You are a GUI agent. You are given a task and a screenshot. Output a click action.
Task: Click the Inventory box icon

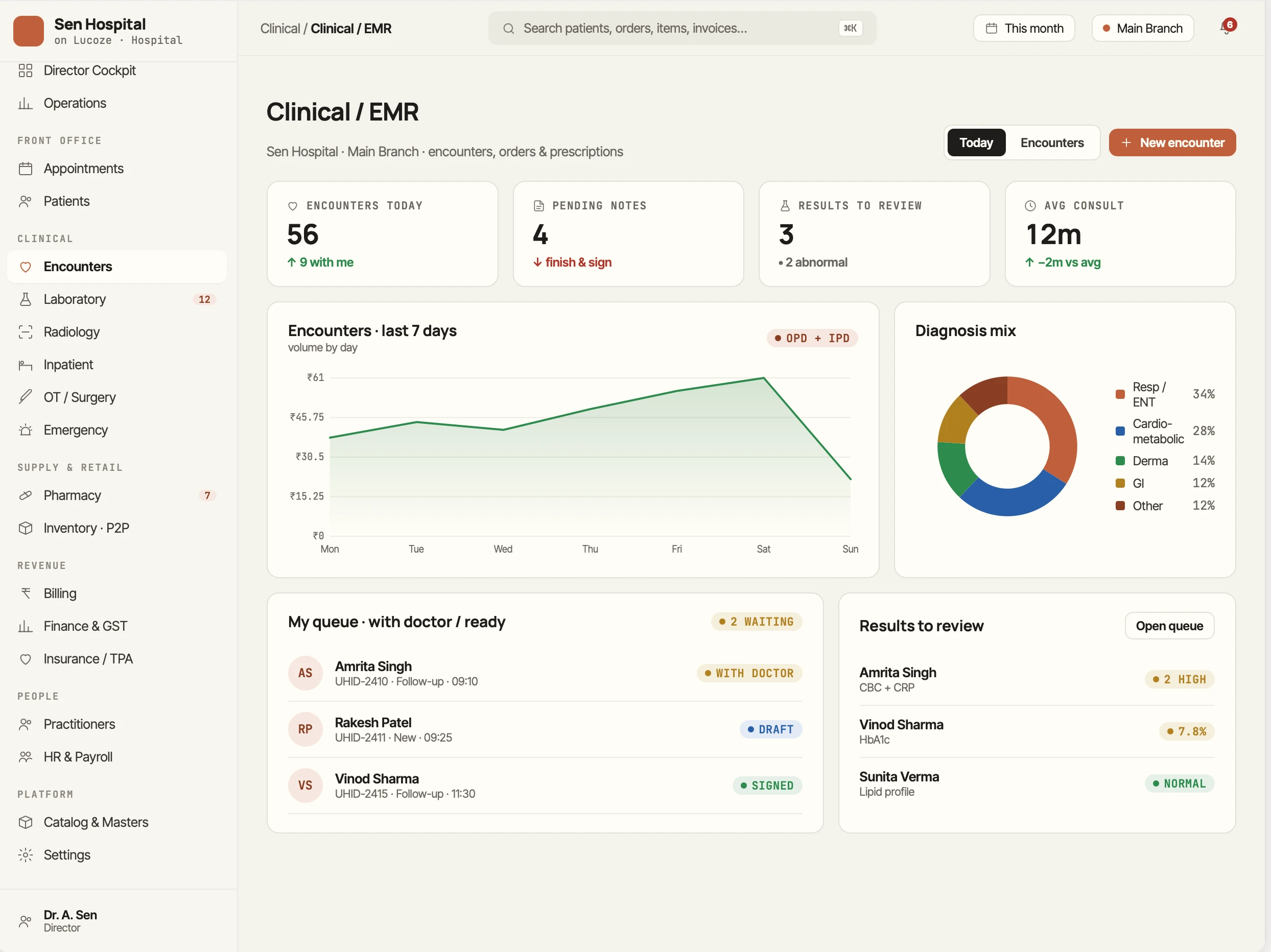click(x=25, y=529)
